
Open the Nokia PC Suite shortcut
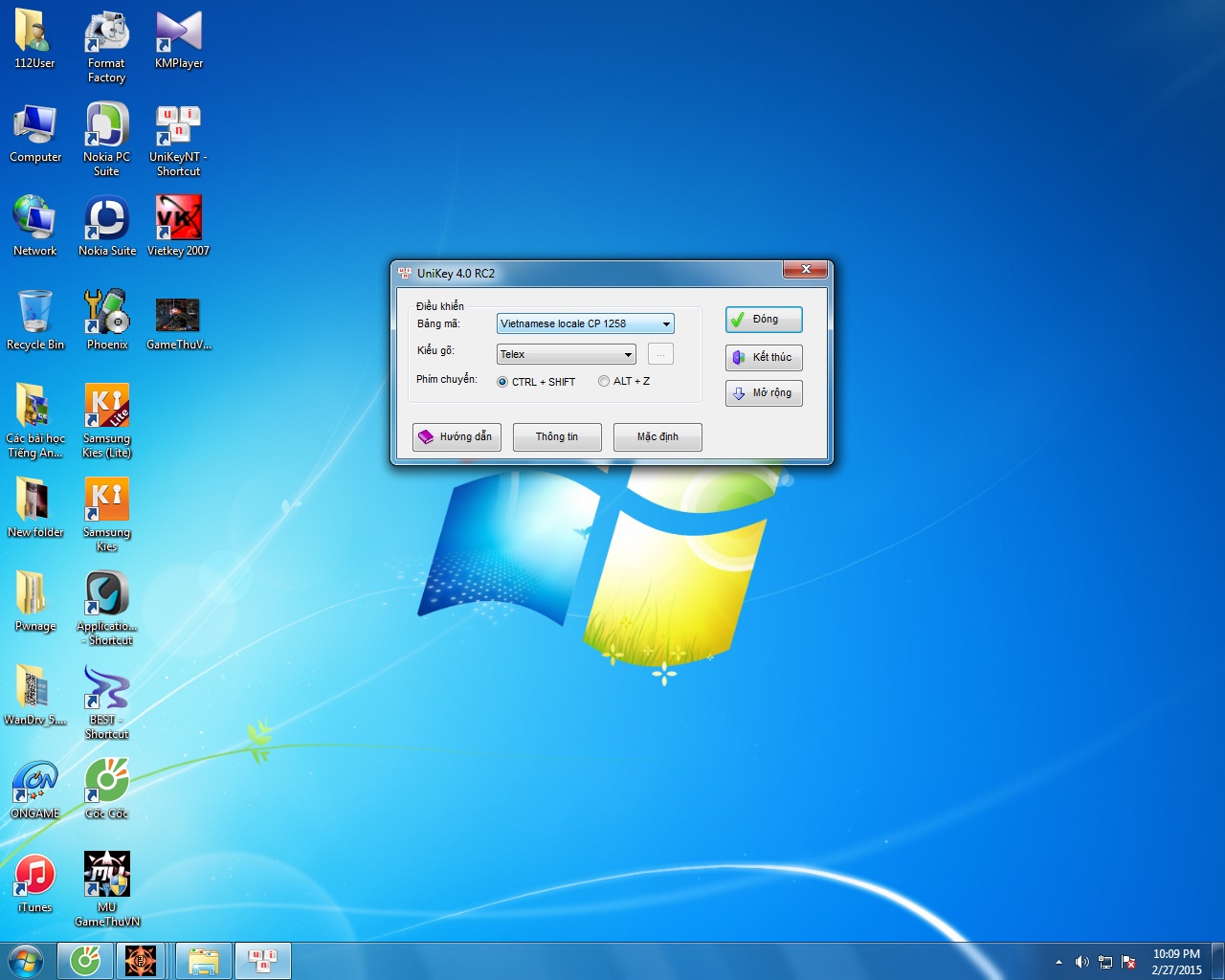(x=106, y=140)
